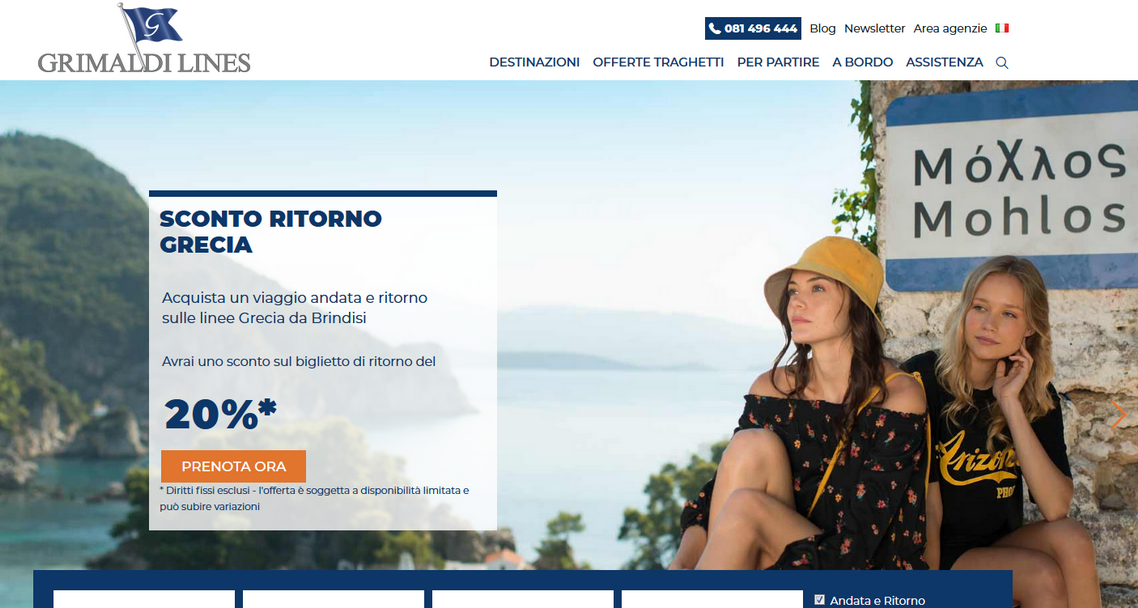This screenshot has height=608, width=1138.
Task: Open the Offerte Traghetti menu
Action: click(658, 62)
